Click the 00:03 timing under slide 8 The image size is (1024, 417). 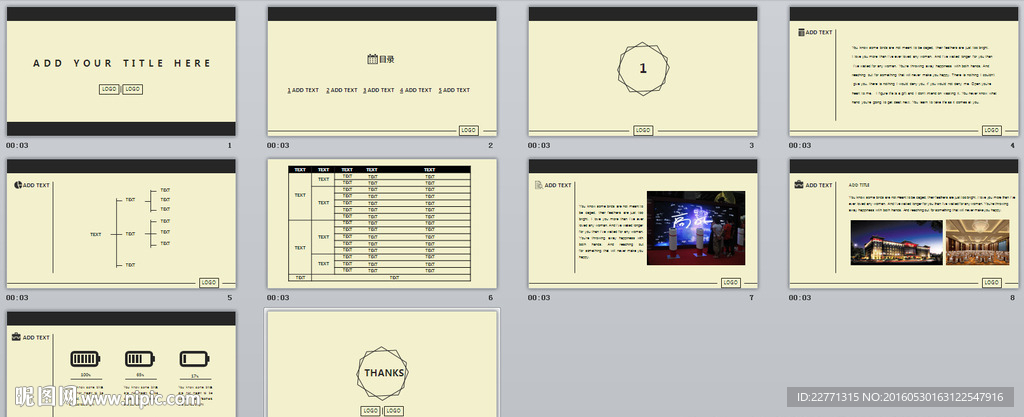point(800,298)
